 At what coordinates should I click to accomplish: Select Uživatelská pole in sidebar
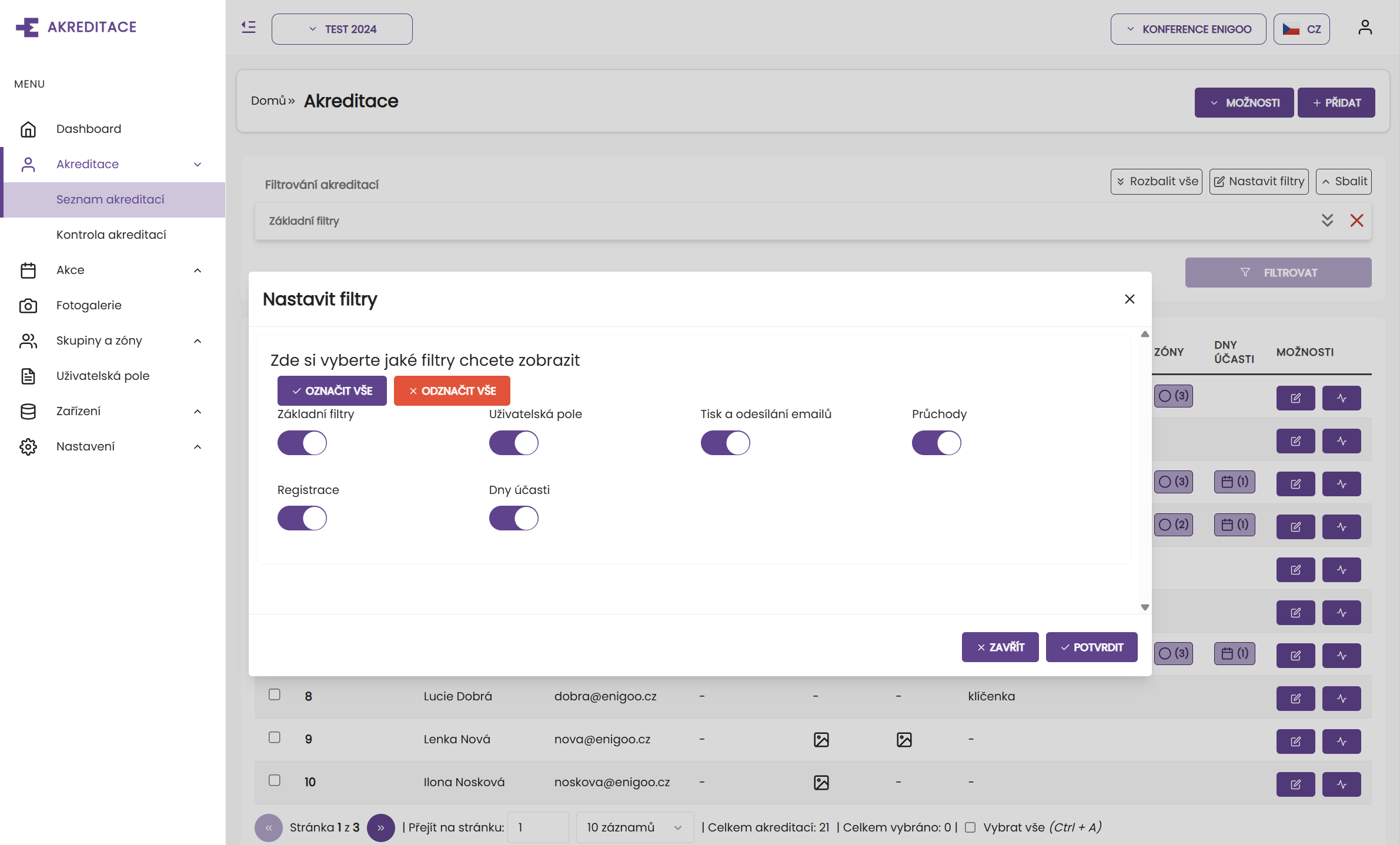point(103,376)
